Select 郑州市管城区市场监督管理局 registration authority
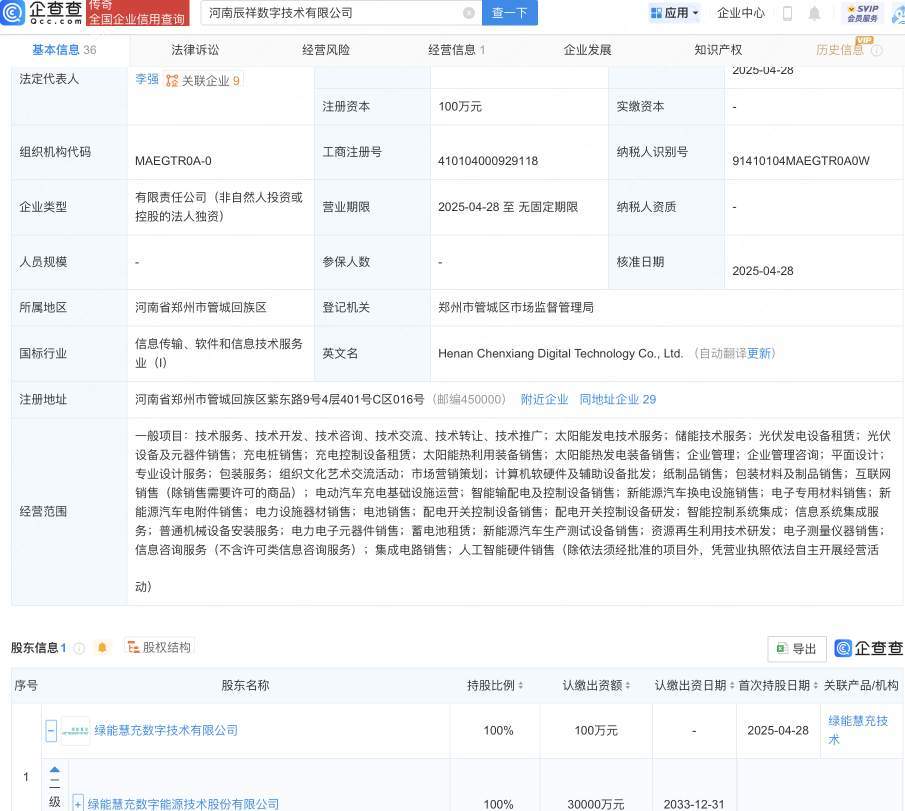This screenshot has width=905, height=811. (515, 308)
